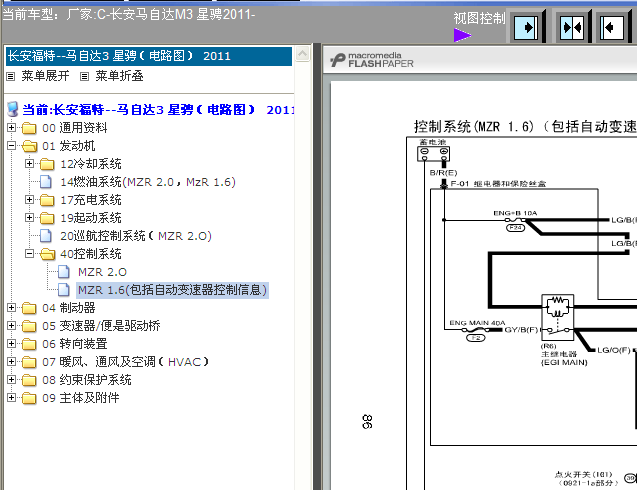Select the 12冷却系统 label
This screenshot has width=637, height=490.
coord(91,164)
